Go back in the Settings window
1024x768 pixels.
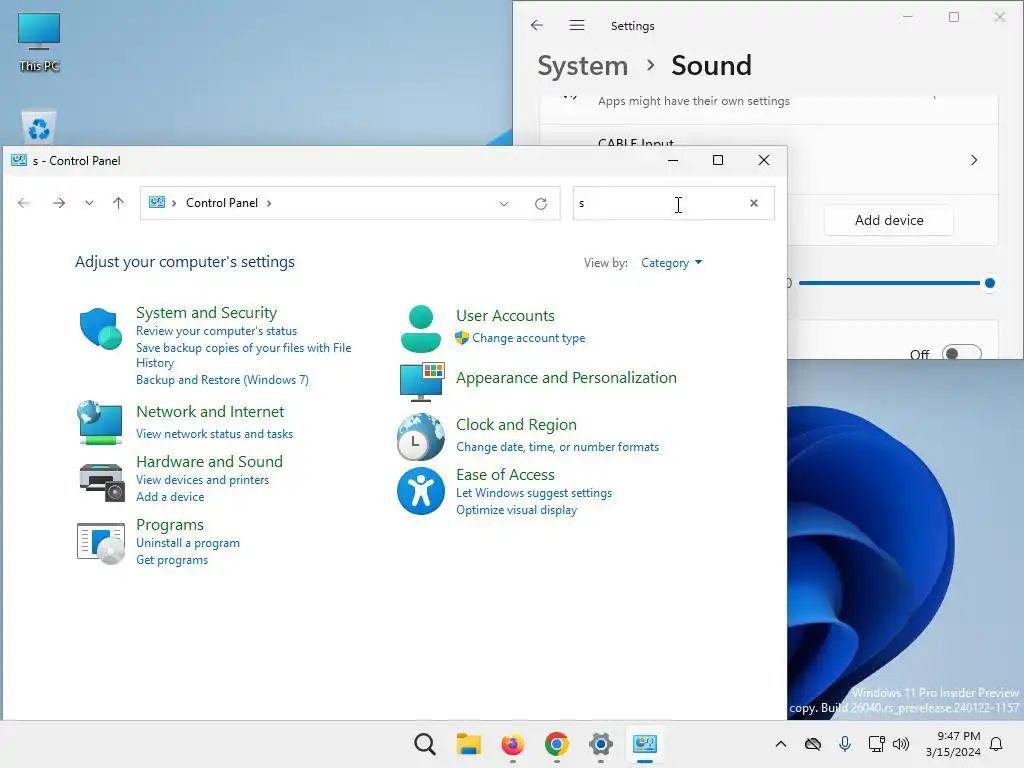click(x=537, y=25)
